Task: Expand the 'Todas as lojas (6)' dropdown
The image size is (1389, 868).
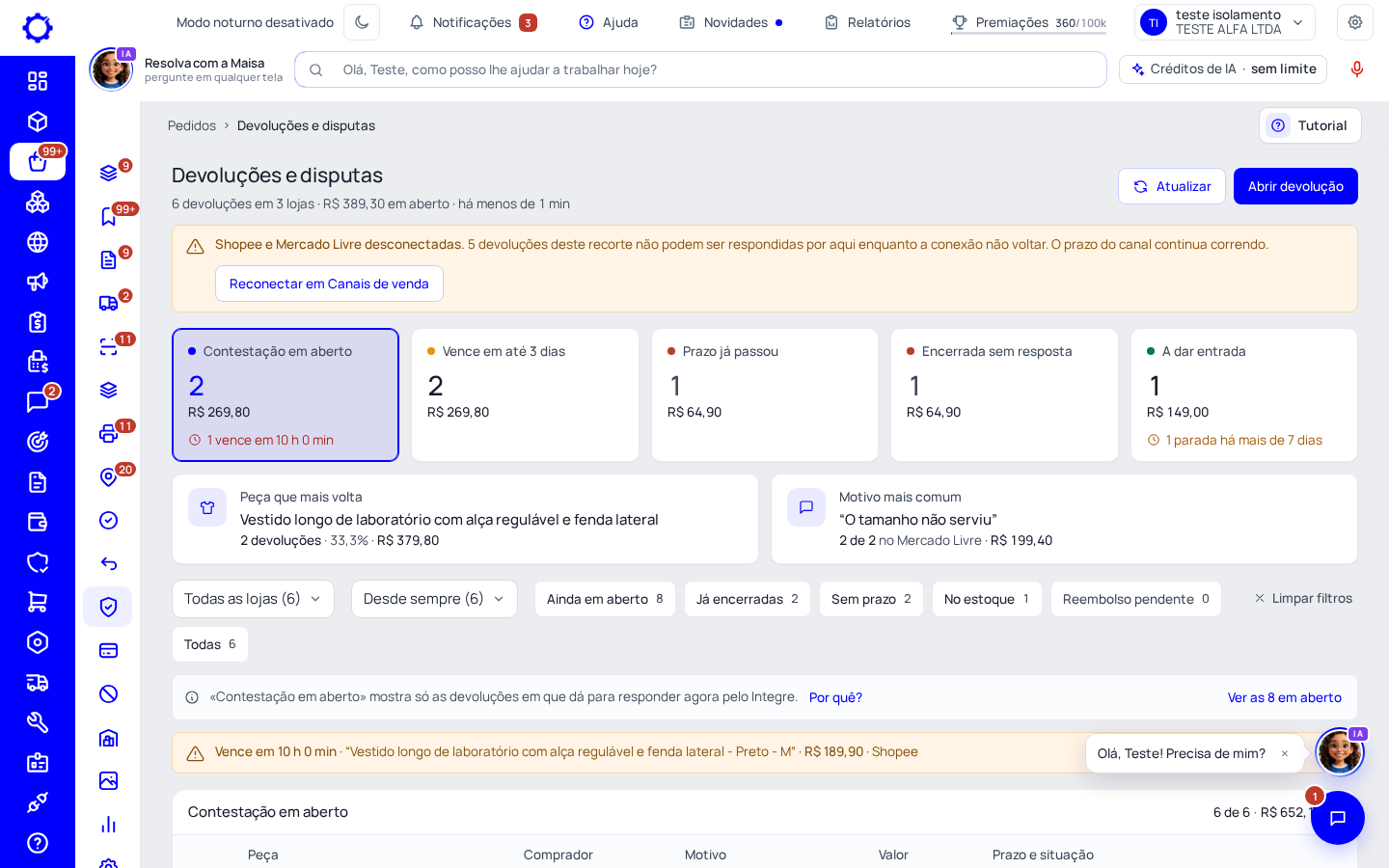Action: click(x=253, y=599)
